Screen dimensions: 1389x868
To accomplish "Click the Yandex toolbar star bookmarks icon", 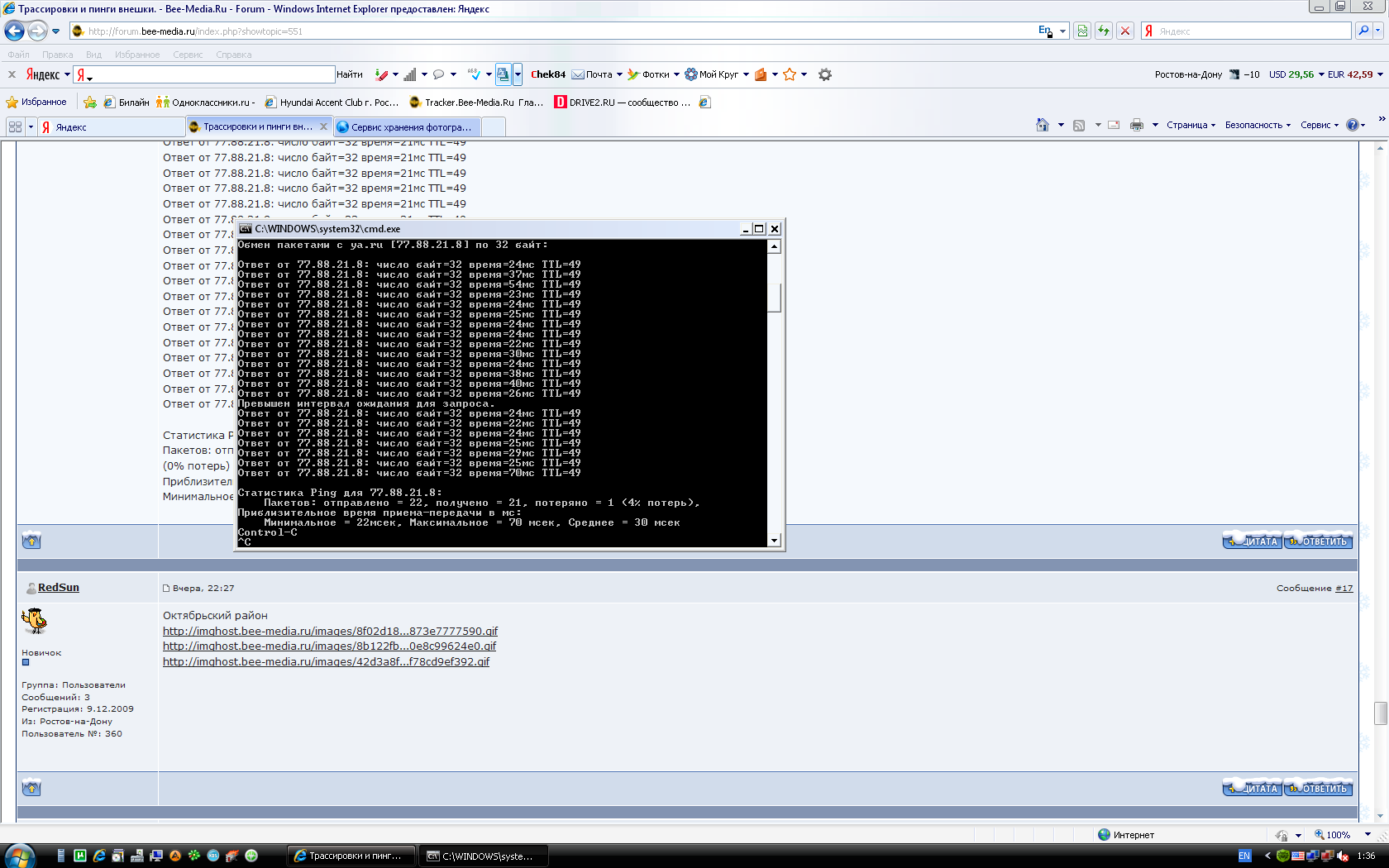I will coord(790,74).
